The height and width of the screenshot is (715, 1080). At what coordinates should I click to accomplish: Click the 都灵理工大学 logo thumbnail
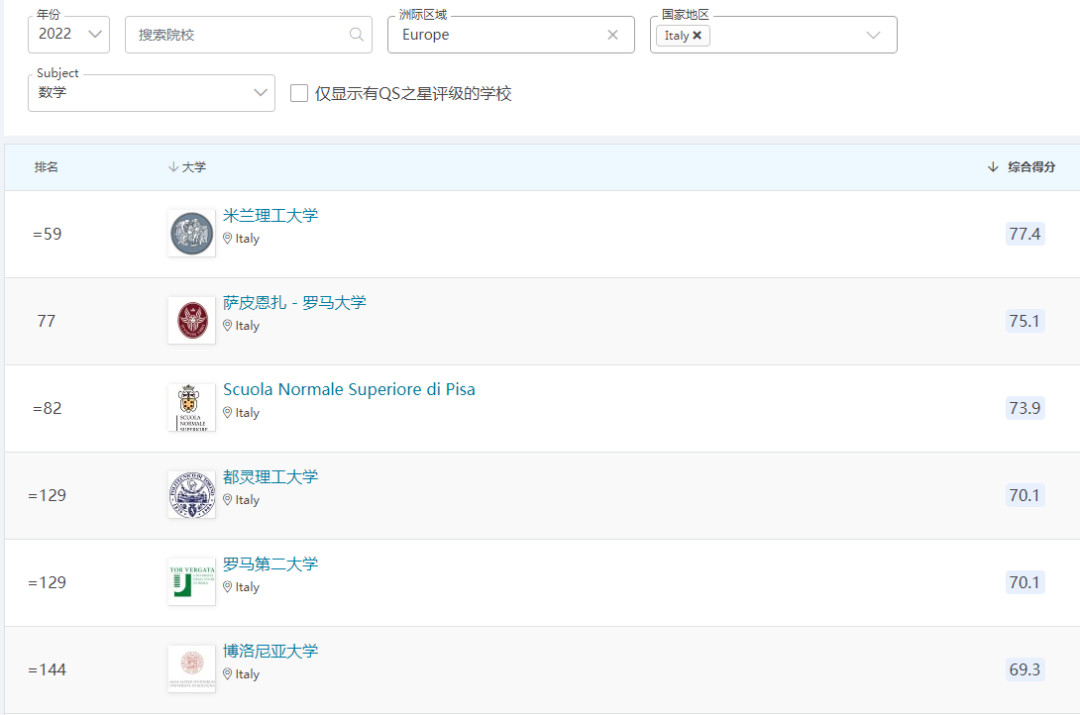pos(191,495)
